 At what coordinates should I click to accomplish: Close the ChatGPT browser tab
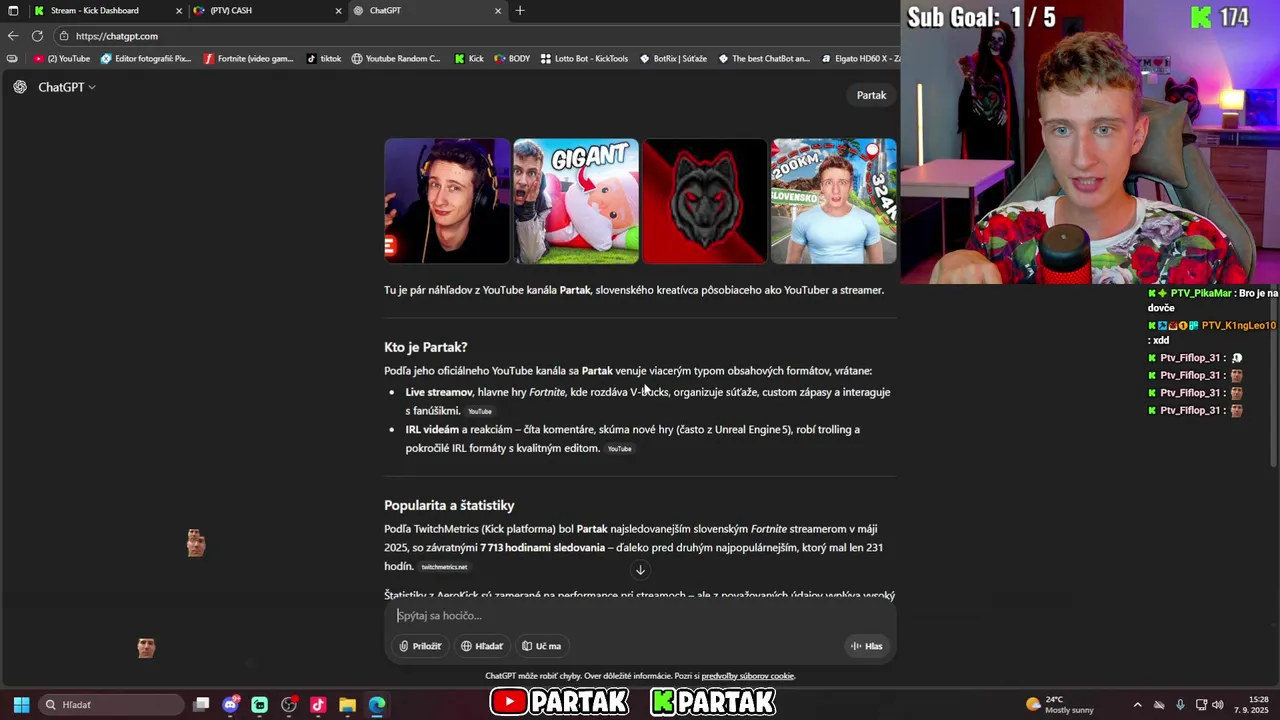(498, 11)
